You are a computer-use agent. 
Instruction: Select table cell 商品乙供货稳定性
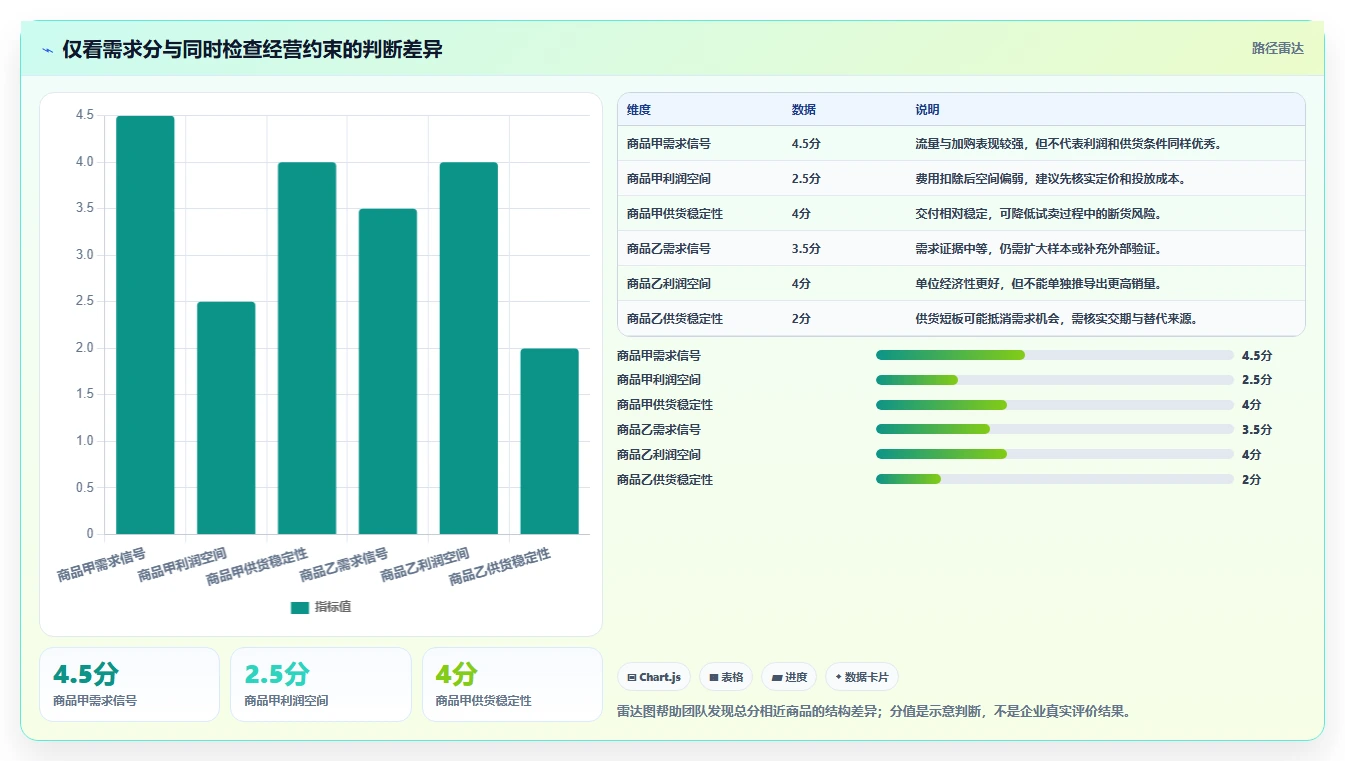675,319
